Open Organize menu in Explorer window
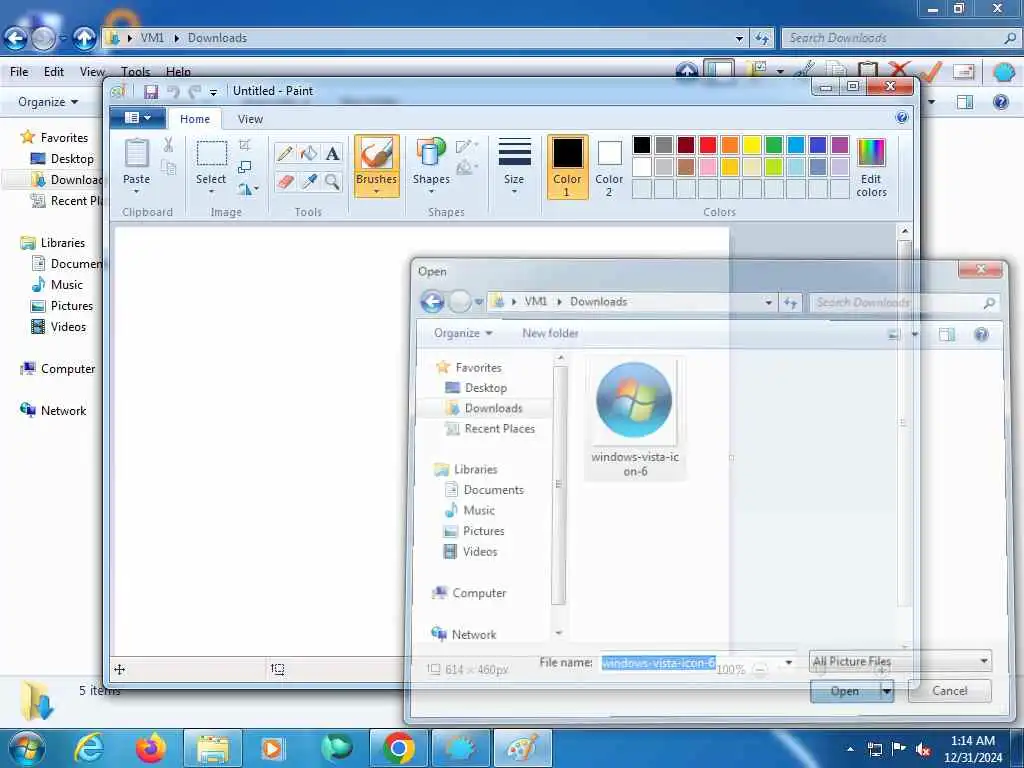This screenshot has height=768, width=1024. point(48,102)
